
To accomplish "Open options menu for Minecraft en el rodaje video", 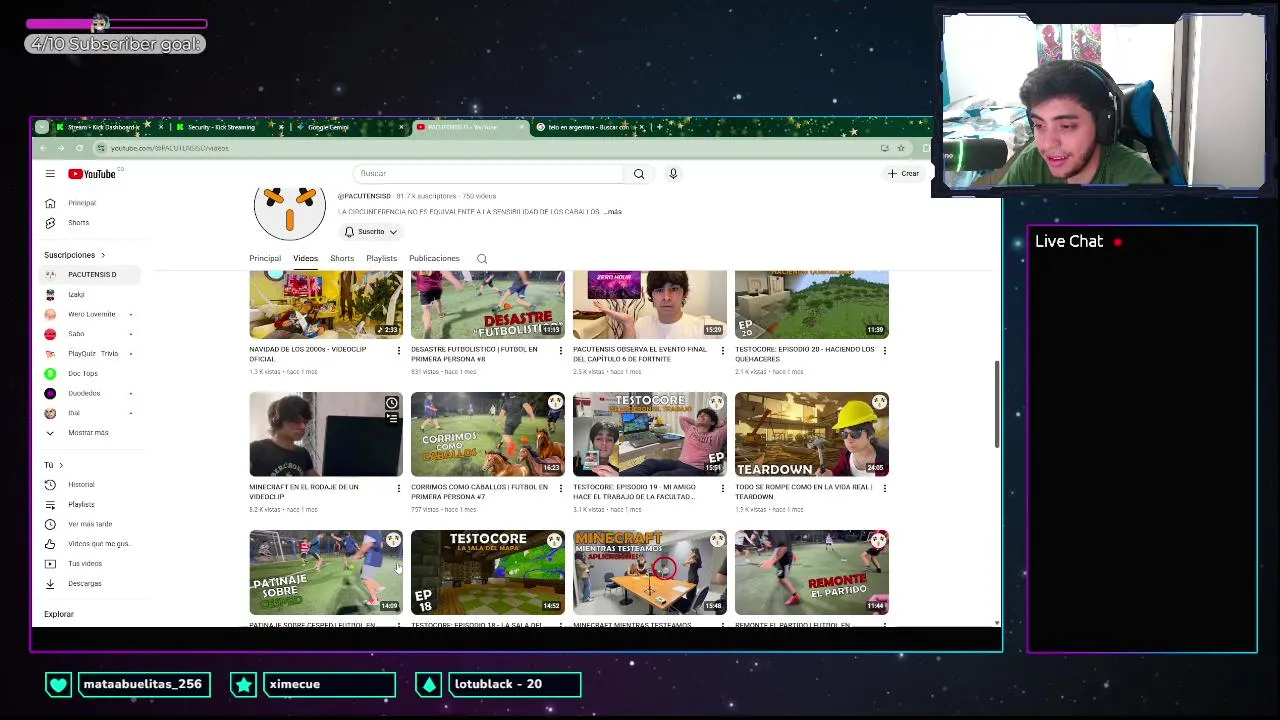I will (398, 489).
